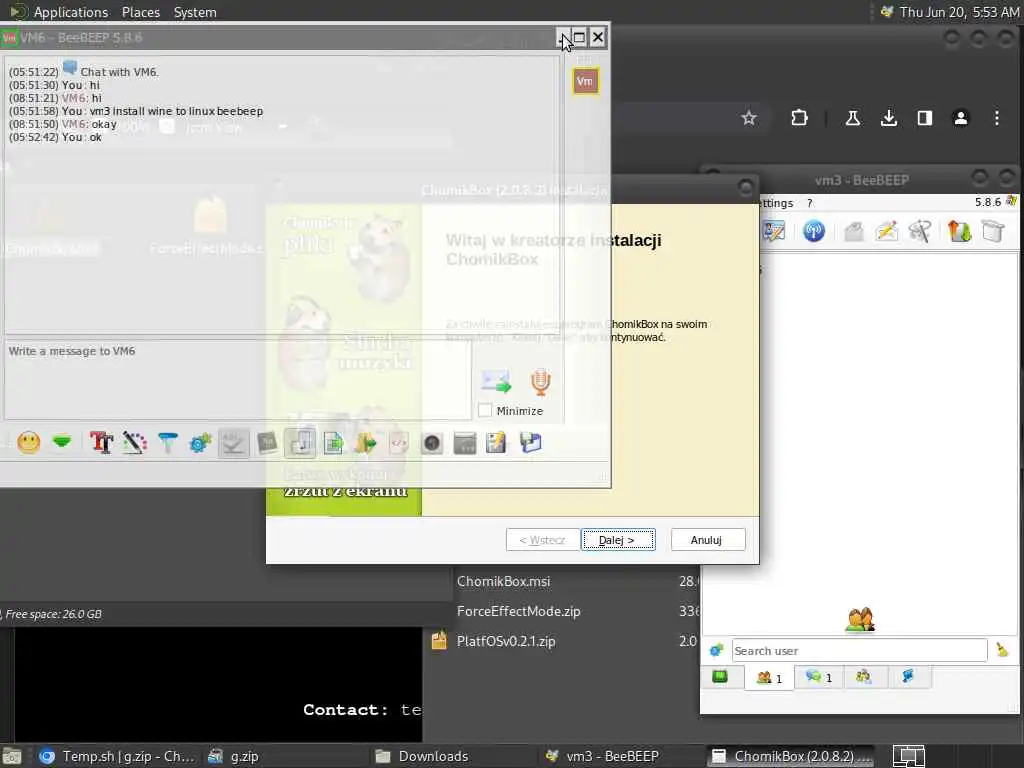Click gear icon beside Search user field
The height and width of the screenshot is (768, 1024).
tap(716, 650)
